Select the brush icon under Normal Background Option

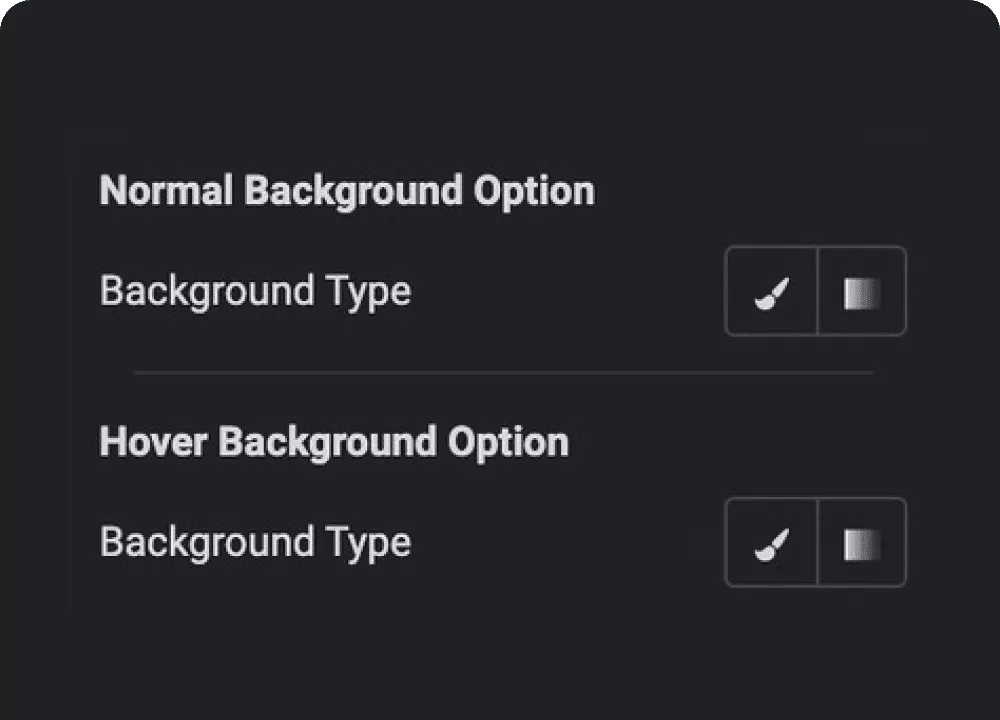pyautogui.click(x=771, y=291)
